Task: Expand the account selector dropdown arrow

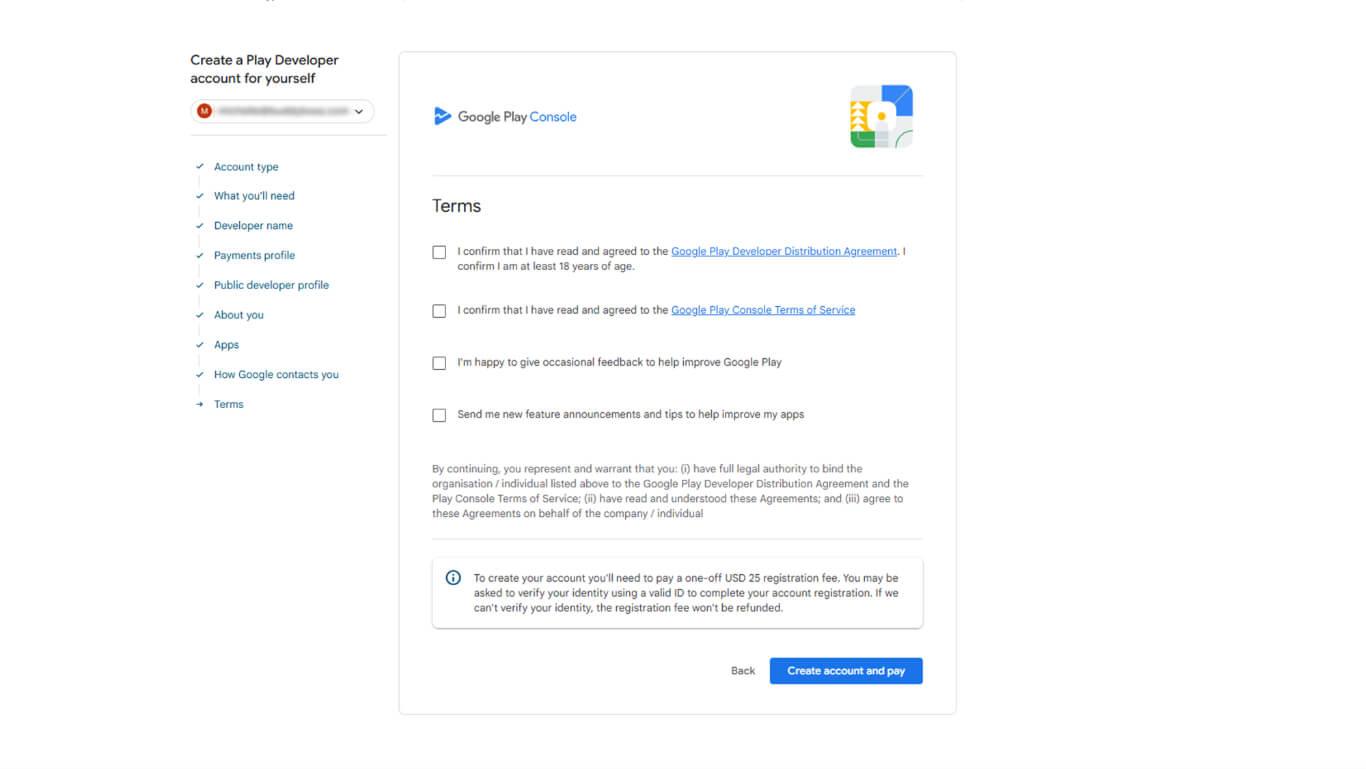Action: coord(359,112)
